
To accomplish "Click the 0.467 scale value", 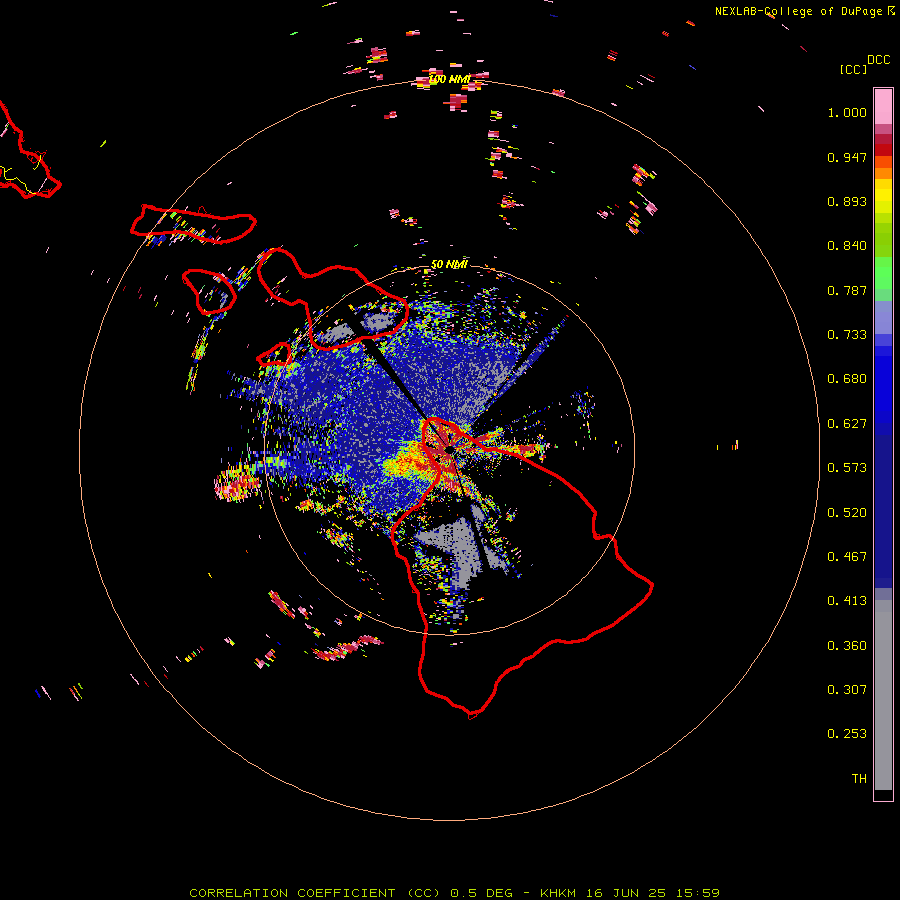I will coord(847,557).
